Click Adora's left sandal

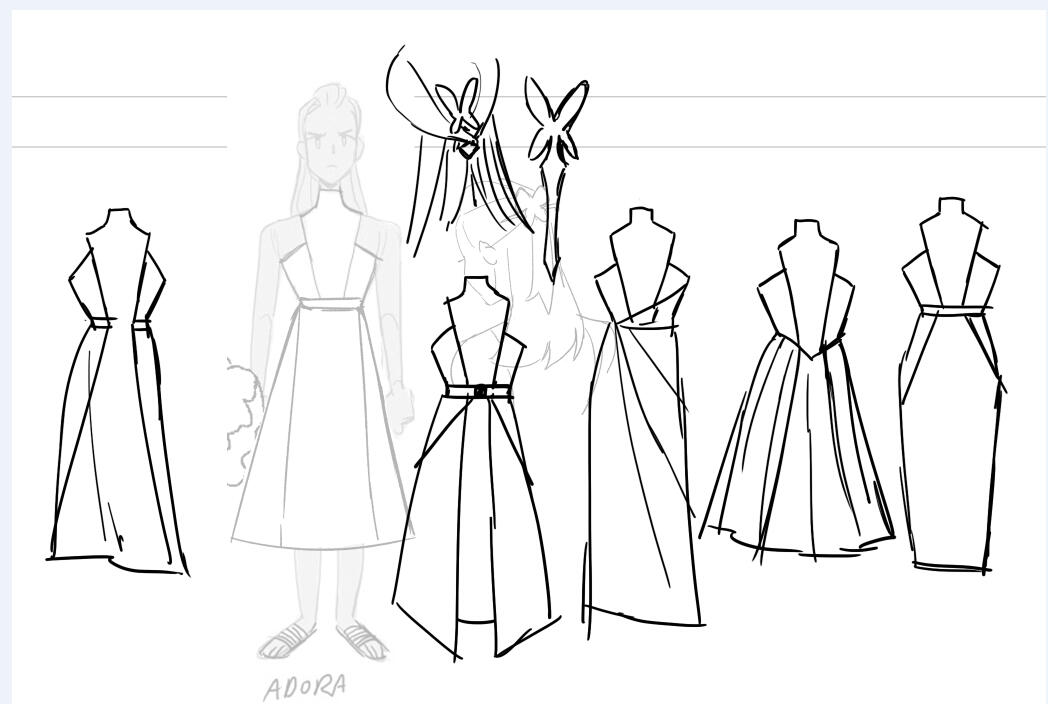pos(286,641)
